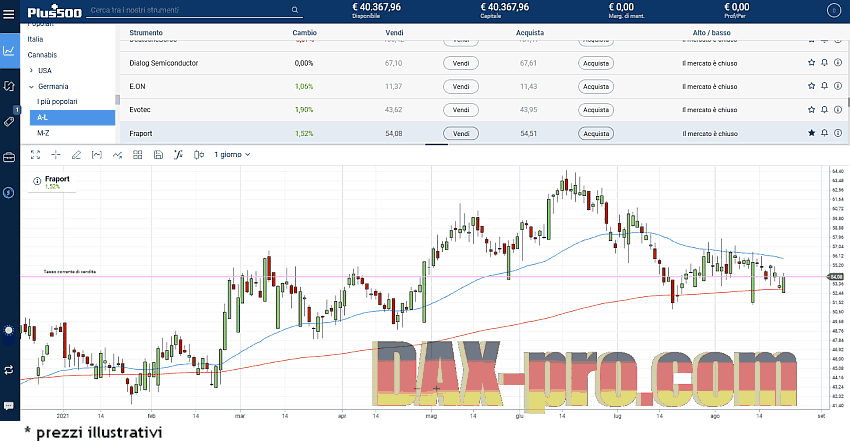This screenshot has height=442, width=850.
Task: Select I più popolari under Germania
Action: [x=57, y=101]
